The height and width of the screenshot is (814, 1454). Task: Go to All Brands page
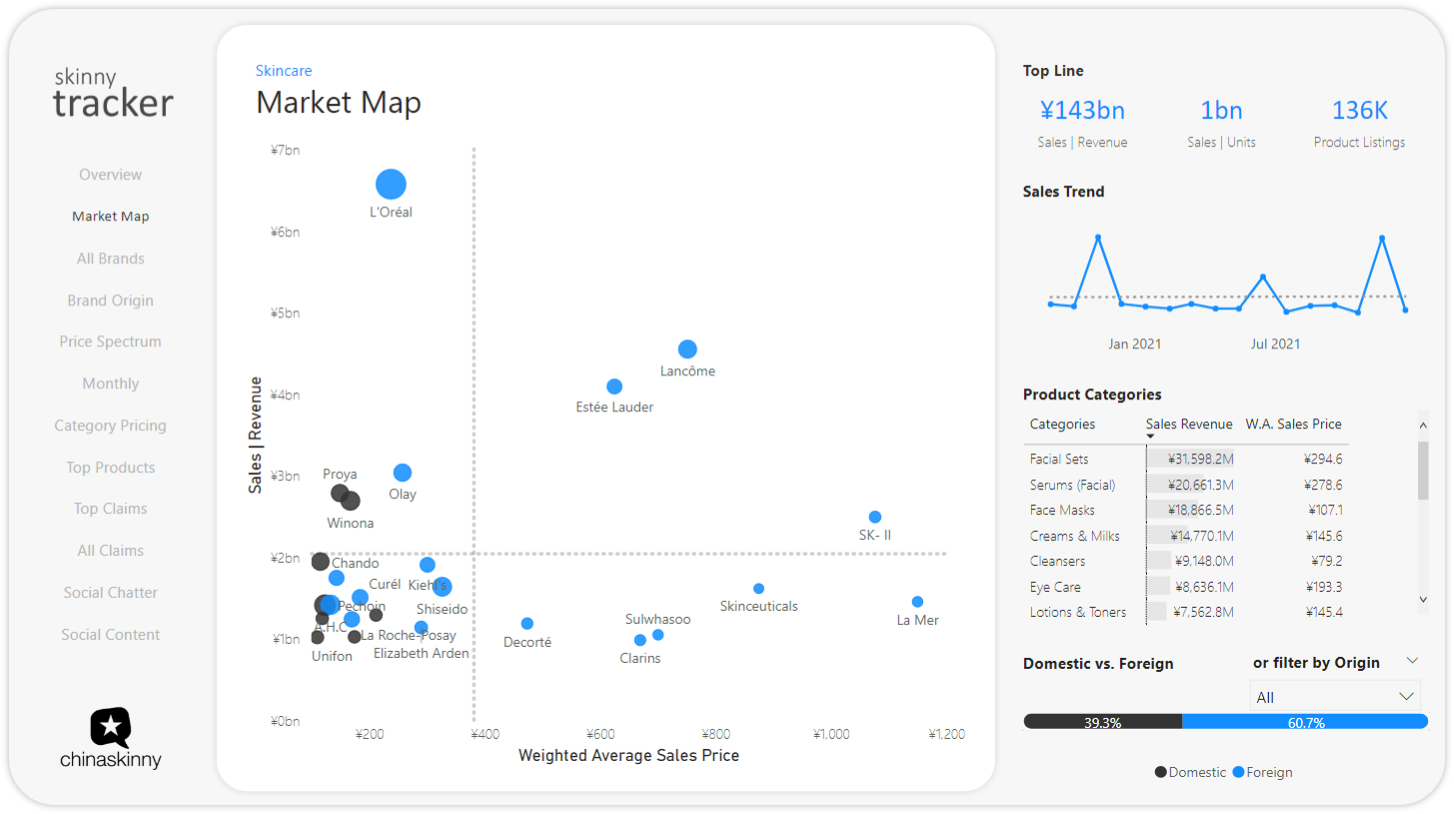click(x=111, y=259)
